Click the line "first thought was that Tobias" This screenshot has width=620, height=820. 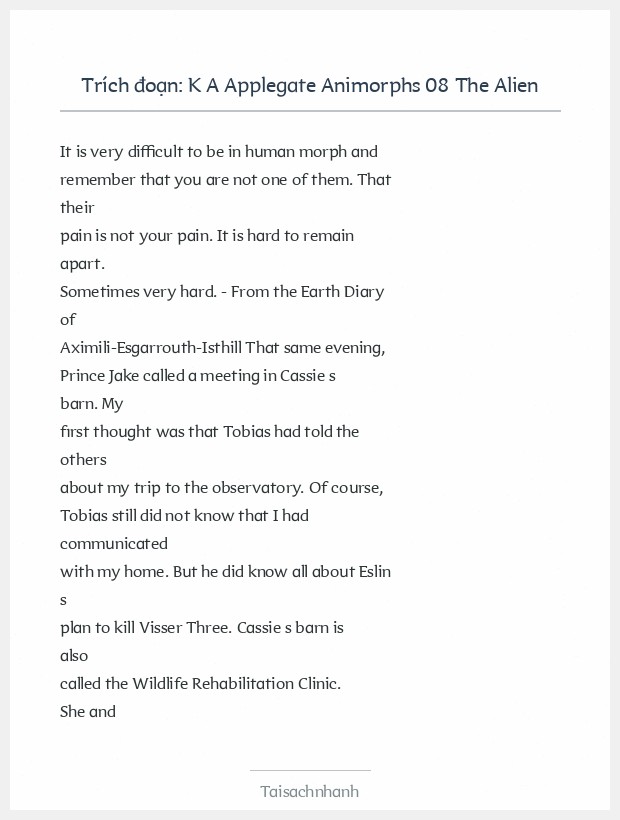(x=209, y=432)
